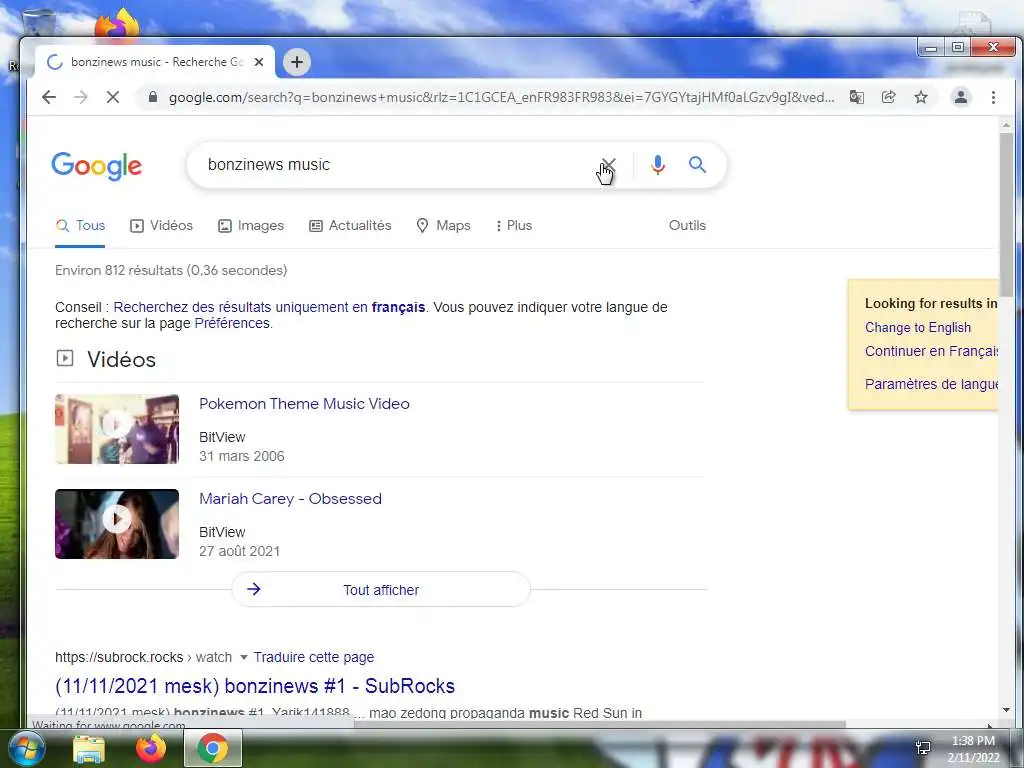
Task: Open the translate page icon
Action: point(857,97)
